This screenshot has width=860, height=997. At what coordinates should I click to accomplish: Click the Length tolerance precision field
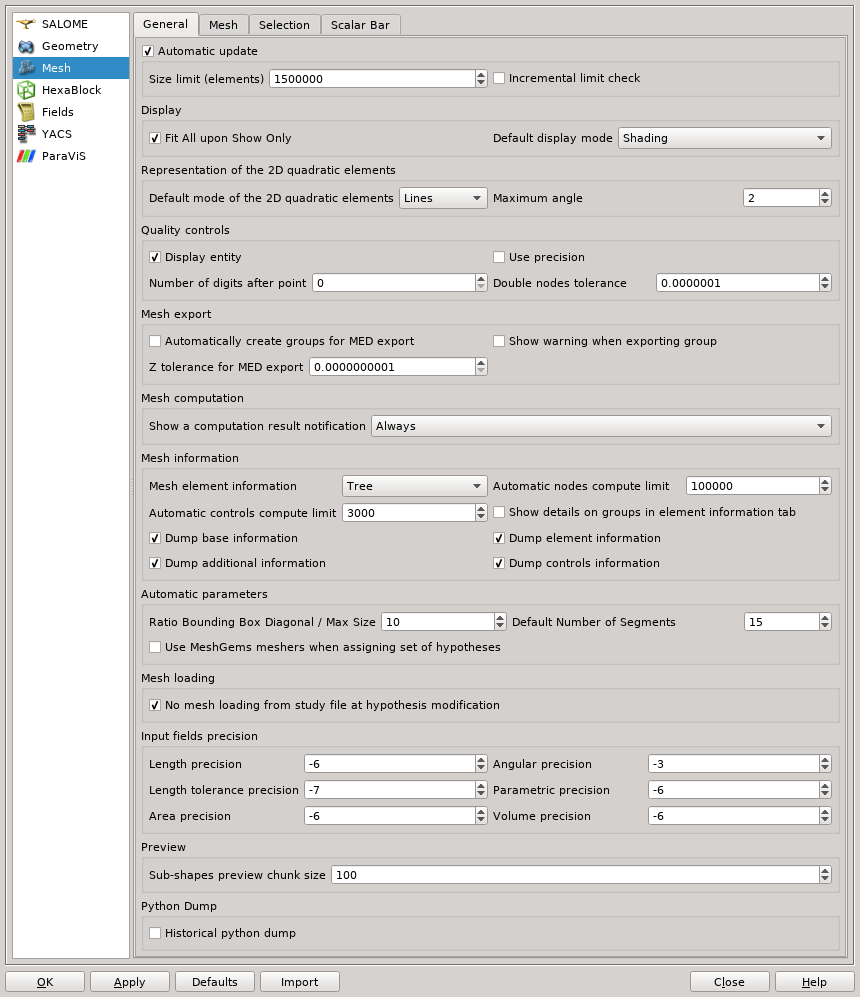click(390, 790)
